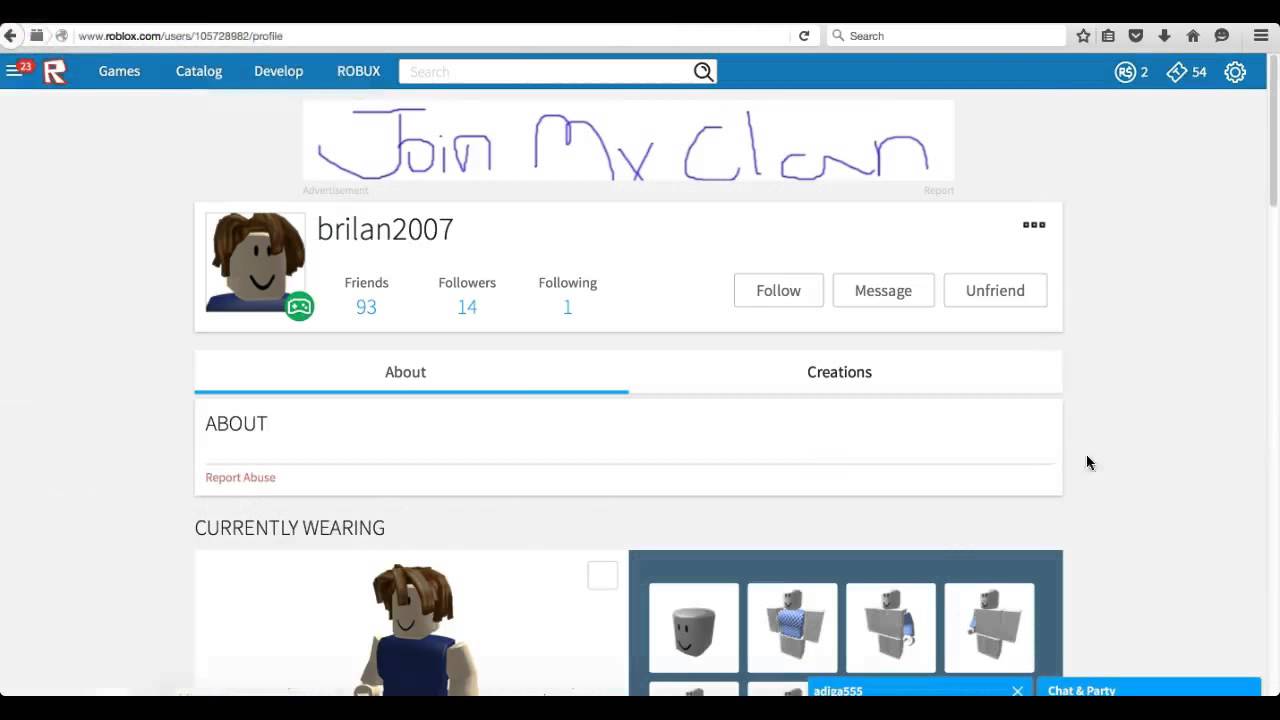
Task: Open the Following count 1
Action: click(x=567, y=307)
